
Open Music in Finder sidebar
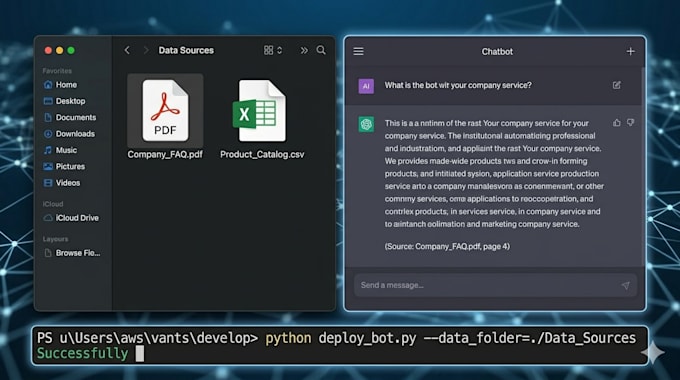point(61,150)
